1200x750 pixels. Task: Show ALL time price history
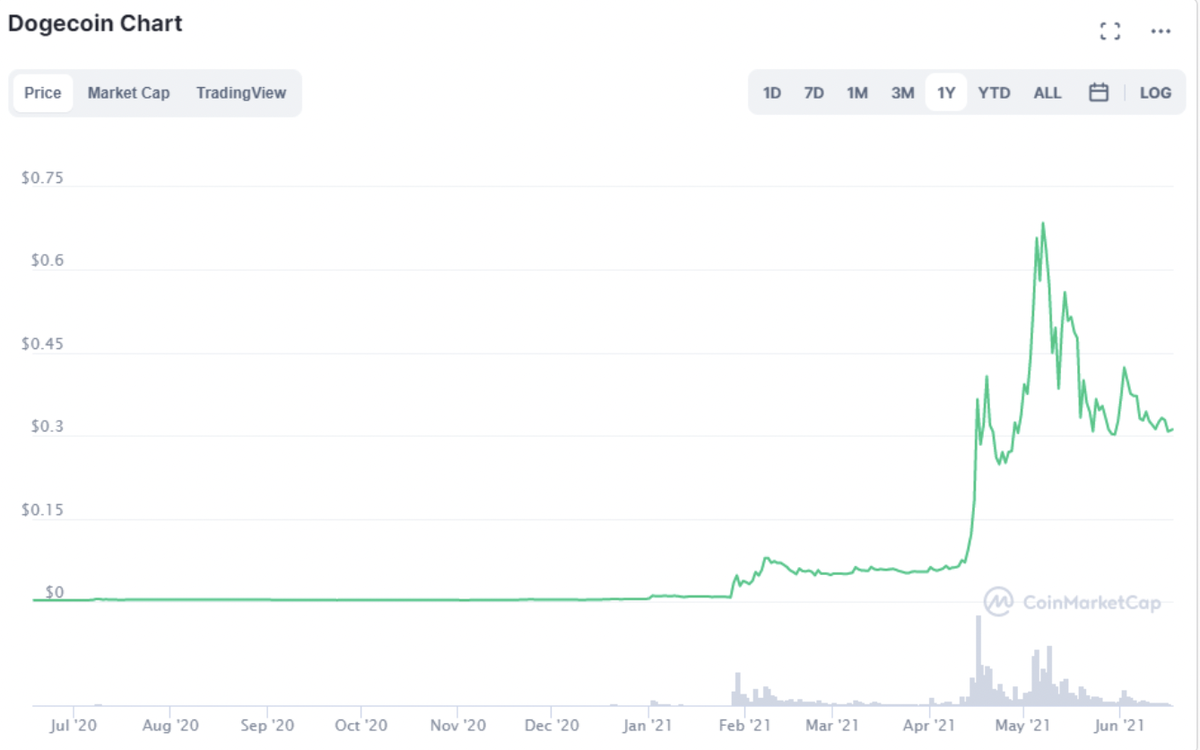[1047, 93]
